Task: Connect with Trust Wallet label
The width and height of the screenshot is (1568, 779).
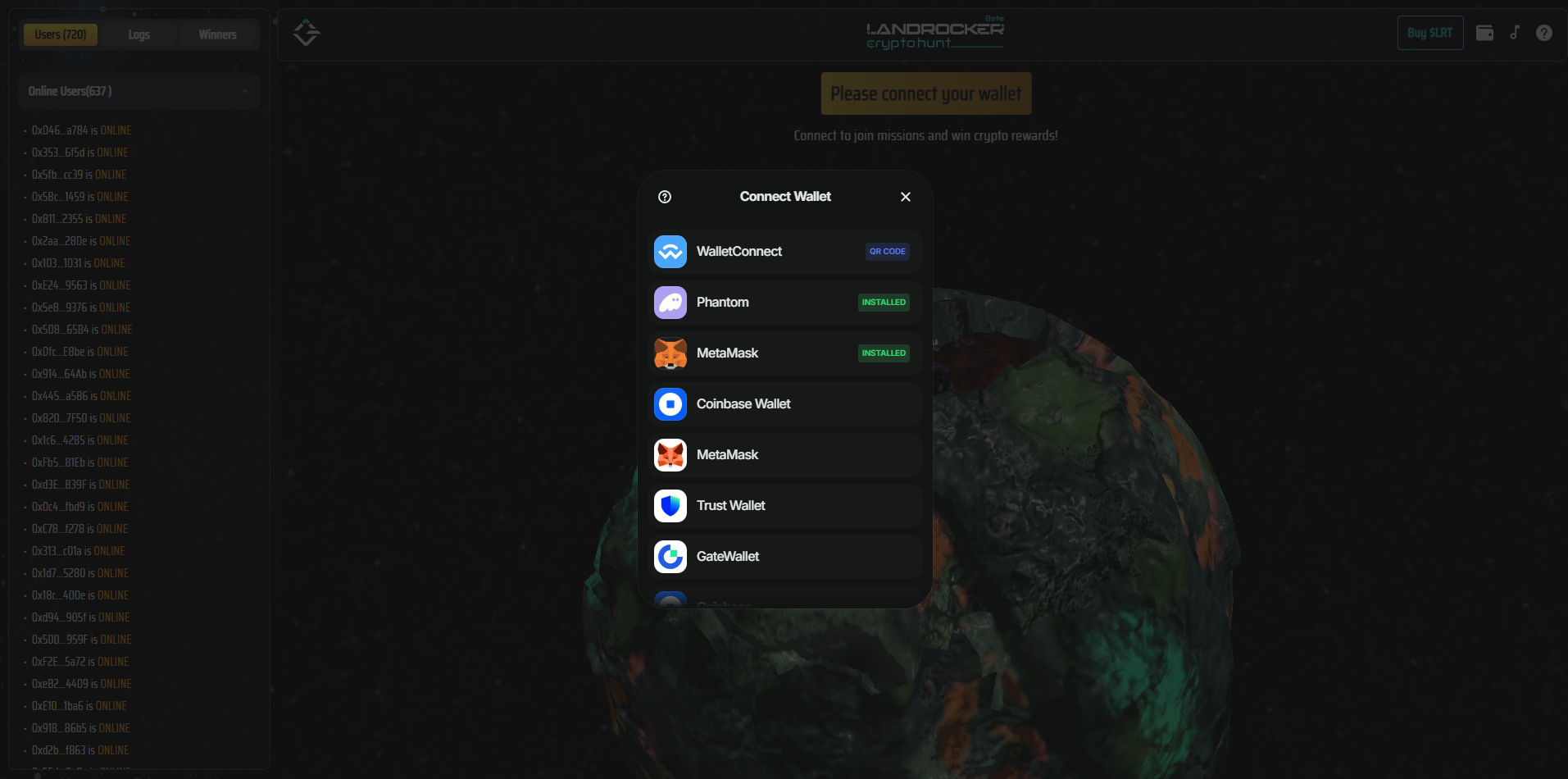Action: pyautogui.click(x=730, y=506)
